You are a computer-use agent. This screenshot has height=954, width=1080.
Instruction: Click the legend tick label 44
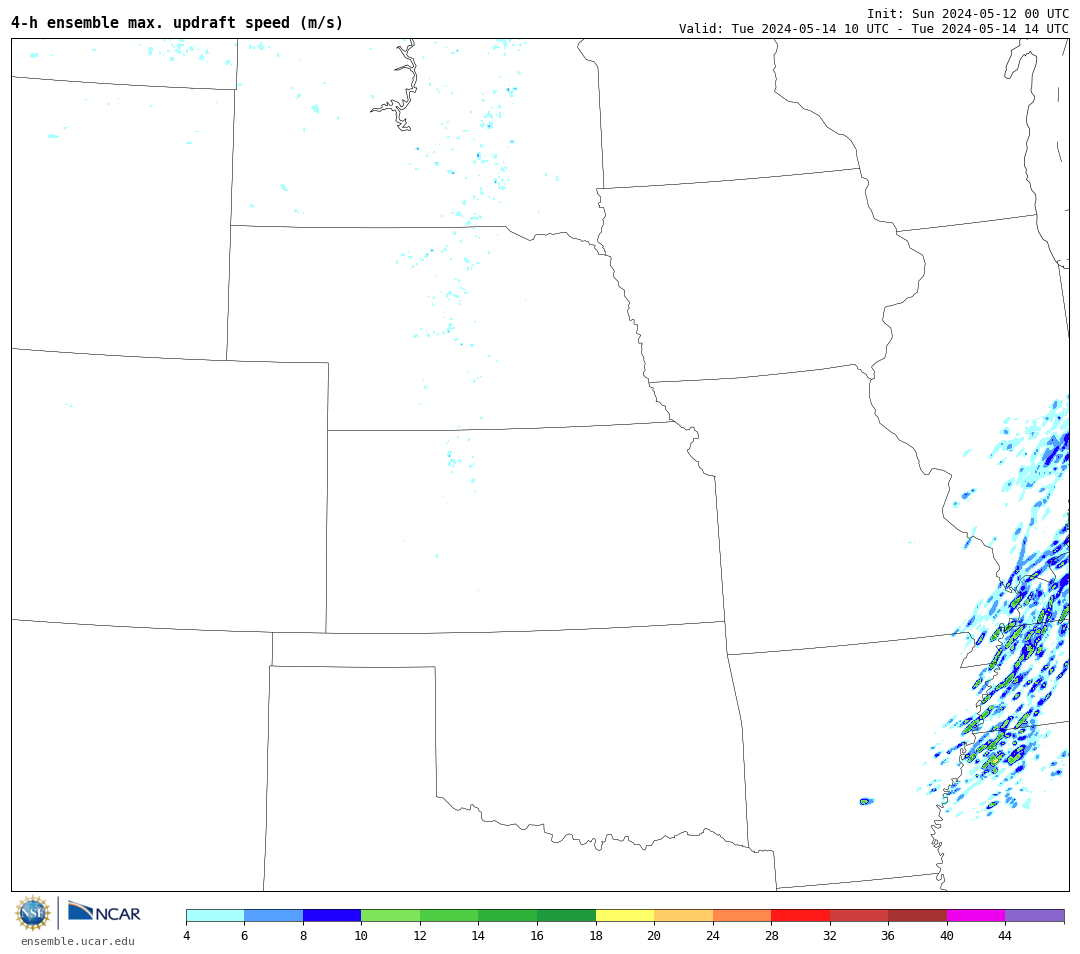(1005, 935)
